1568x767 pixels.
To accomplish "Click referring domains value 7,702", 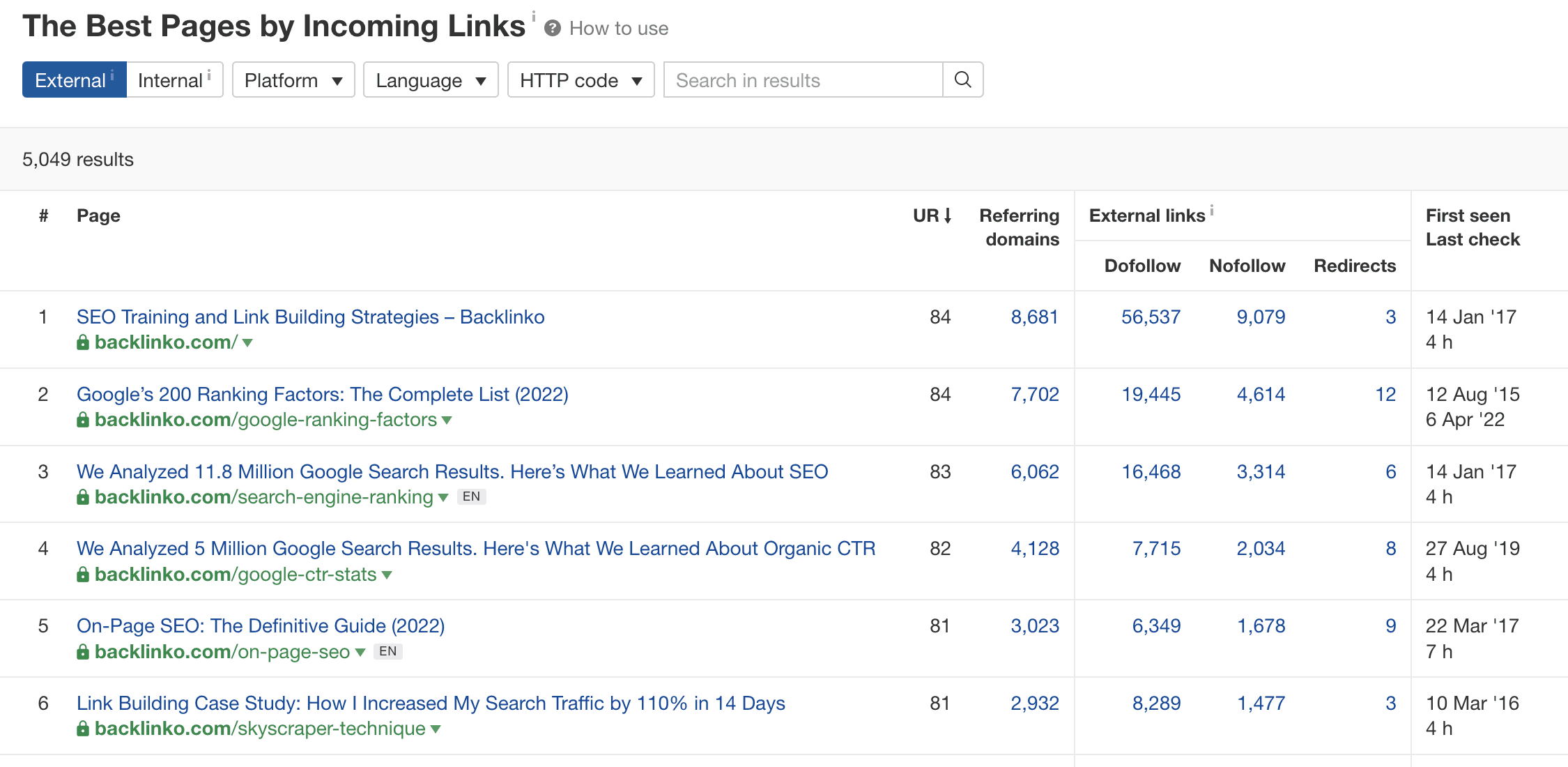I will (1035, 394).
